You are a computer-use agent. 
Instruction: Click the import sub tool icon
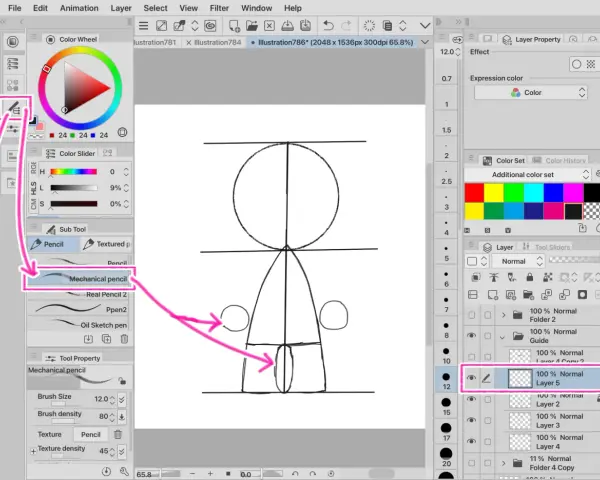click(x=88, y=339)
